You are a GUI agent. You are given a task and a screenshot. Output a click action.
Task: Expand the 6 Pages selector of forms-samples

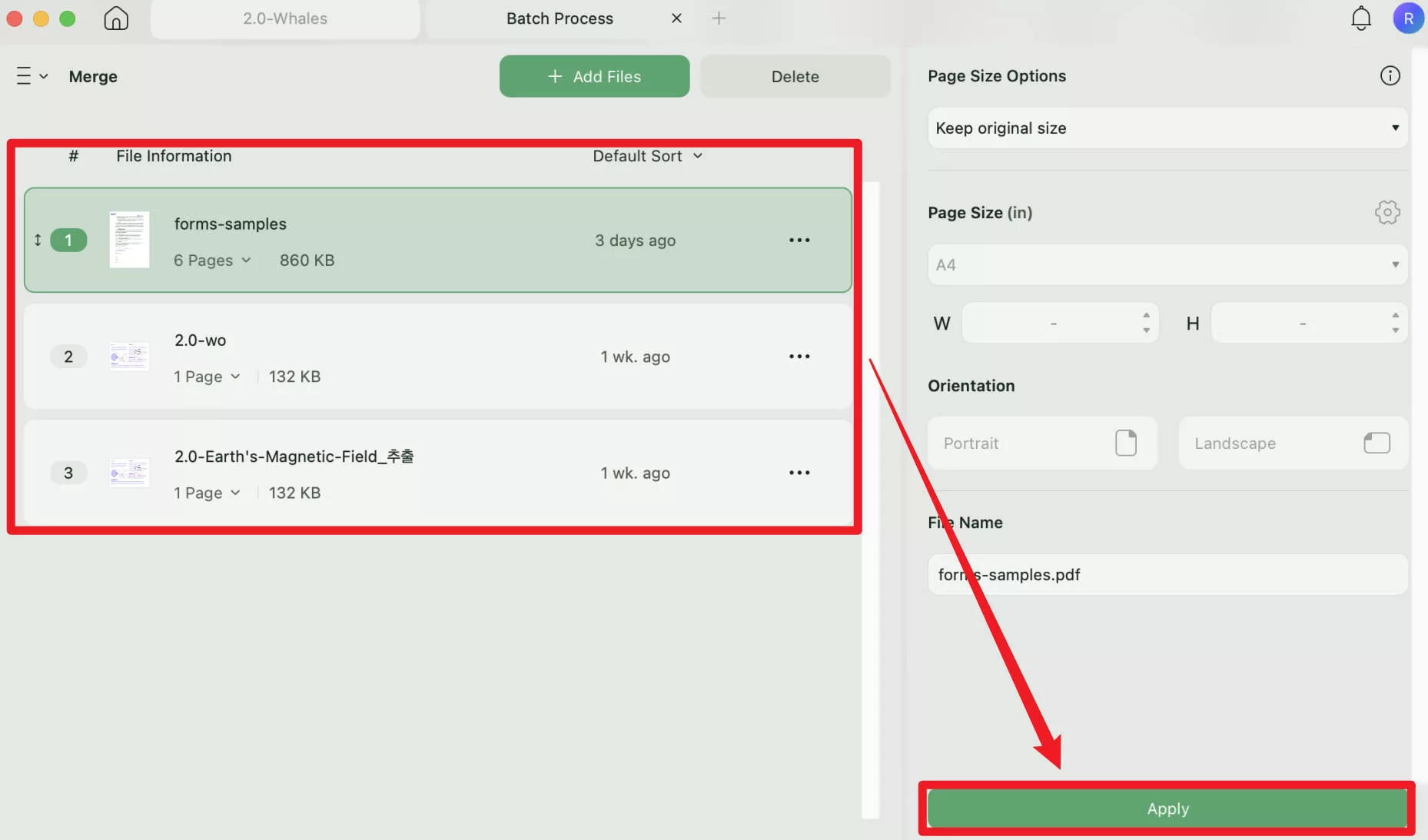coord(212,261)
